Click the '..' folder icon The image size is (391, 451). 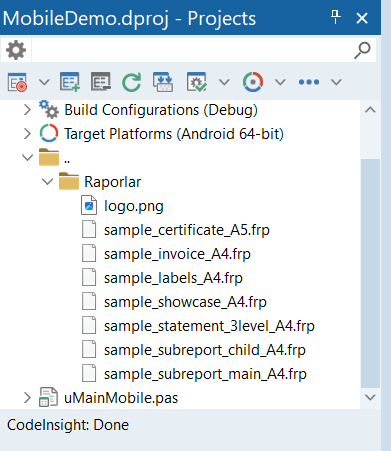click(x=49, y=157)
